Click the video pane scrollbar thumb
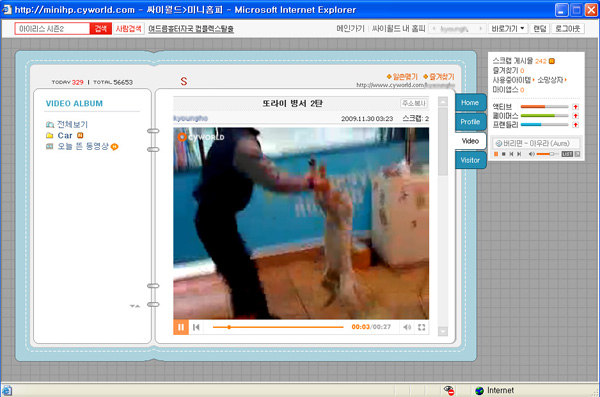This screenshot has width=600, height=397. (x=443, y=141)
